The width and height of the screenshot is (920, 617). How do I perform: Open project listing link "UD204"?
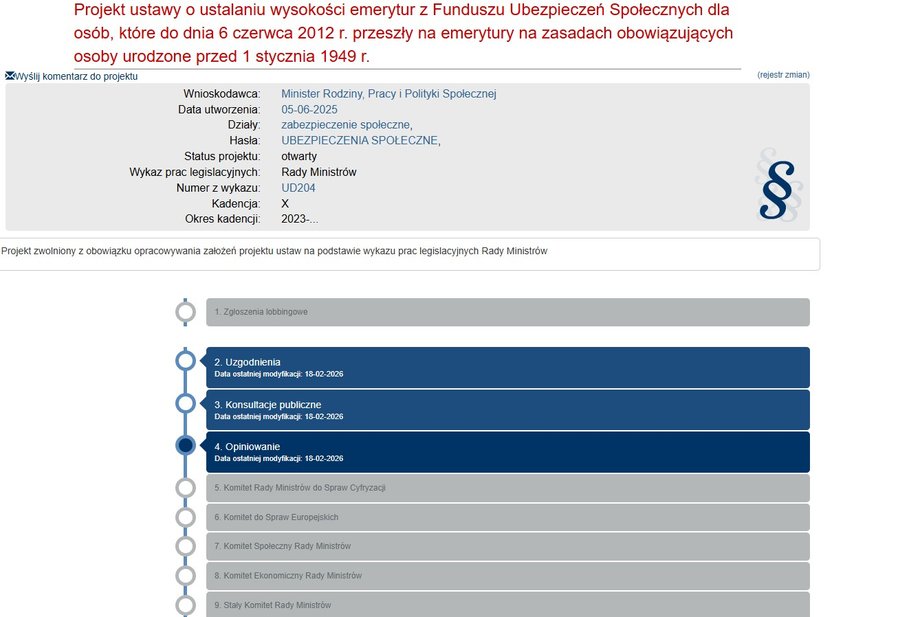point(295,187)
